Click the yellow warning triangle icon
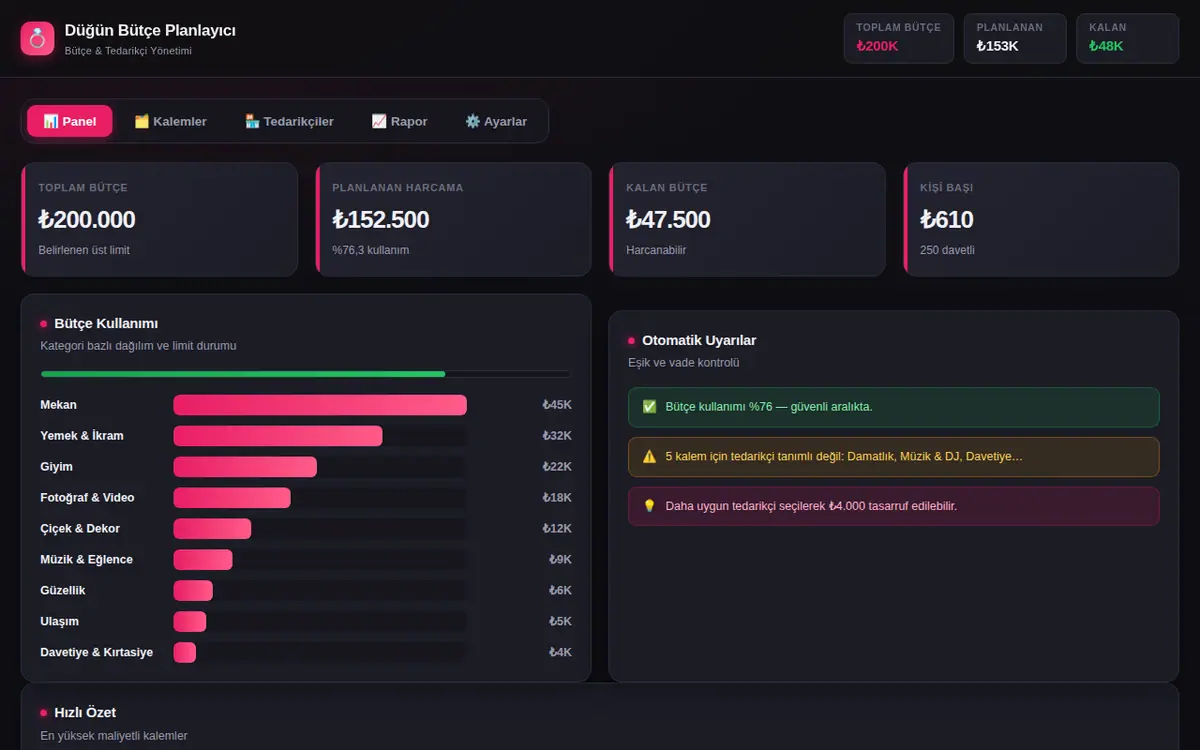This screenshot has height=750, width=1200. click(649, 456)
